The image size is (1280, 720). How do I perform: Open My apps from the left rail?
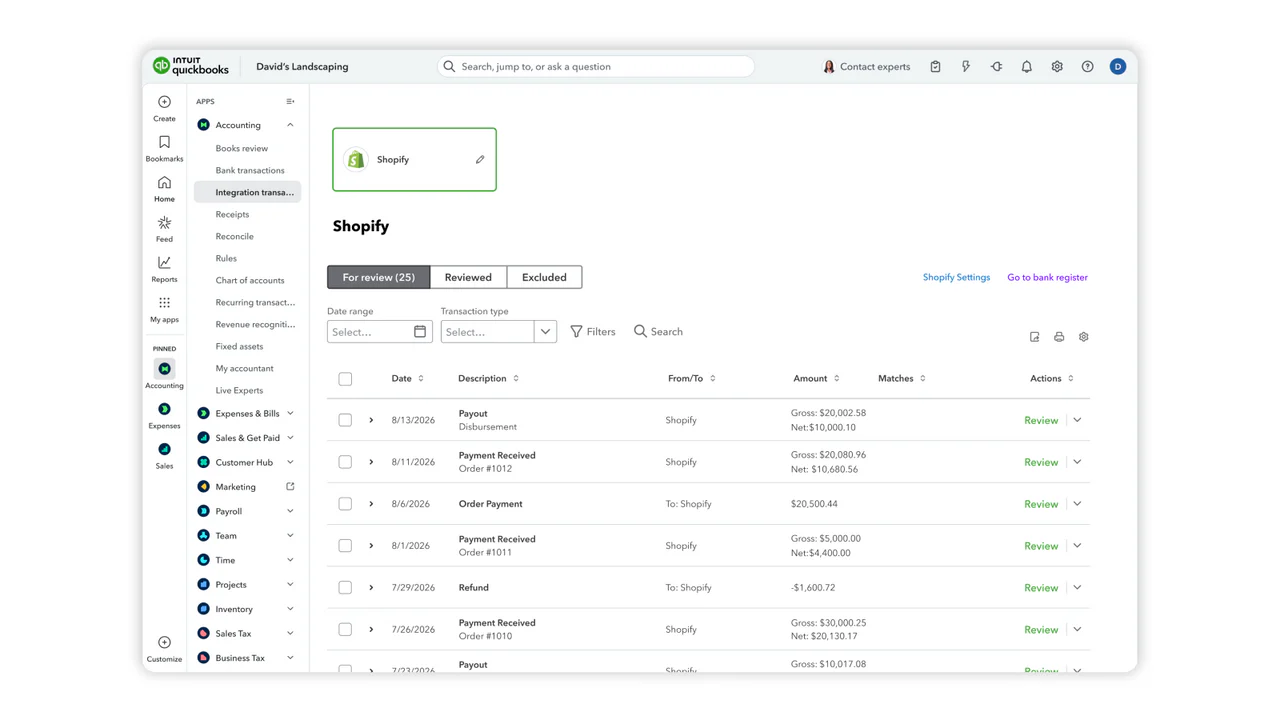point(163,308)
